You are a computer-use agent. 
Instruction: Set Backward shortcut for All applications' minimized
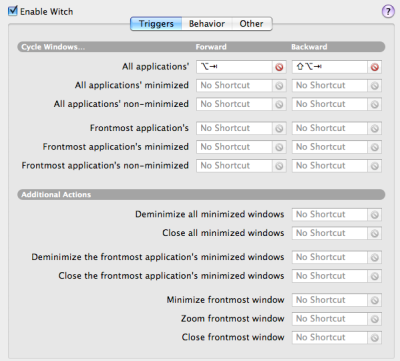coord(330,86)
